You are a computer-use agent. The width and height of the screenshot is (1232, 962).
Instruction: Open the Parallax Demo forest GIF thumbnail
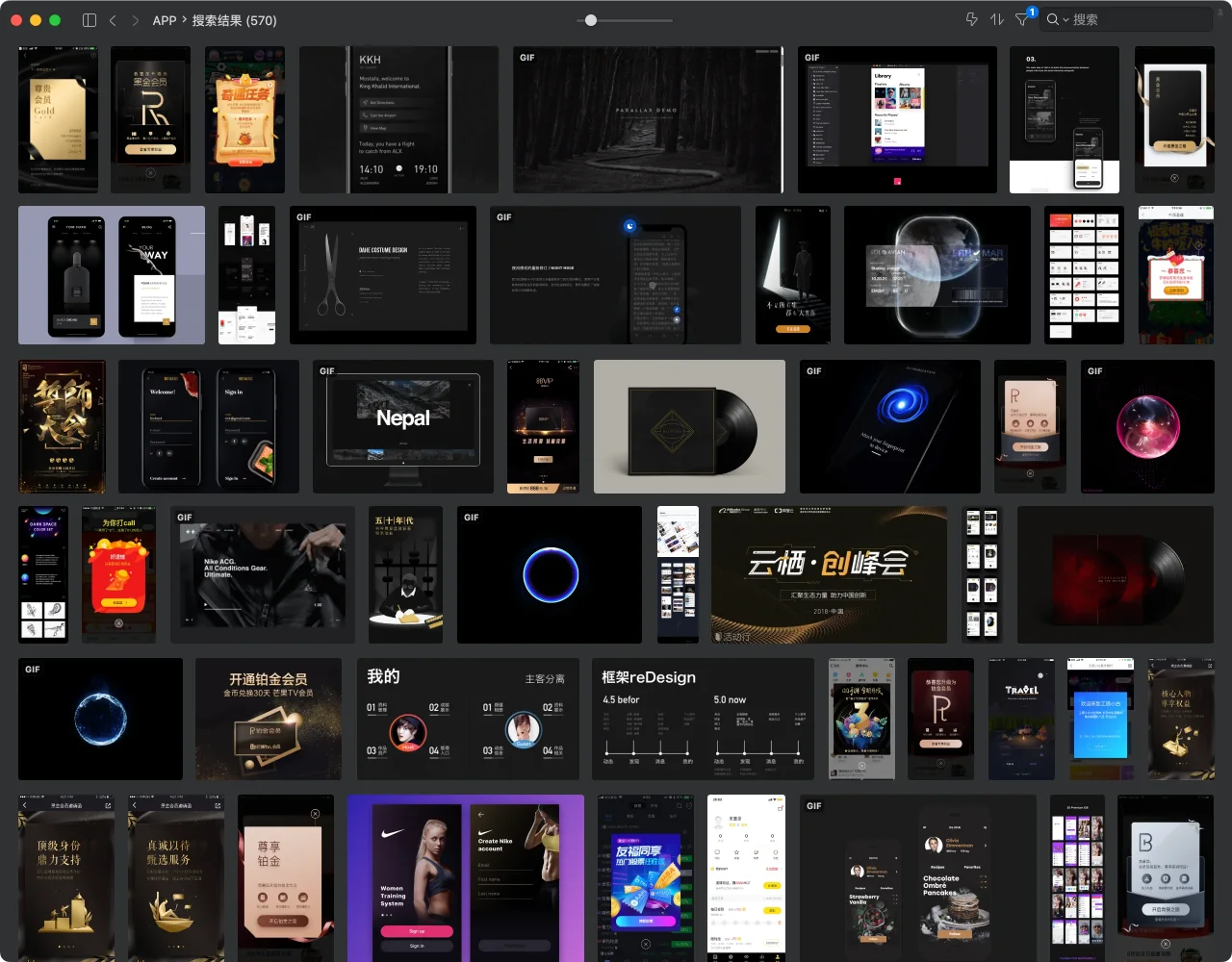(x=648, y=119)
